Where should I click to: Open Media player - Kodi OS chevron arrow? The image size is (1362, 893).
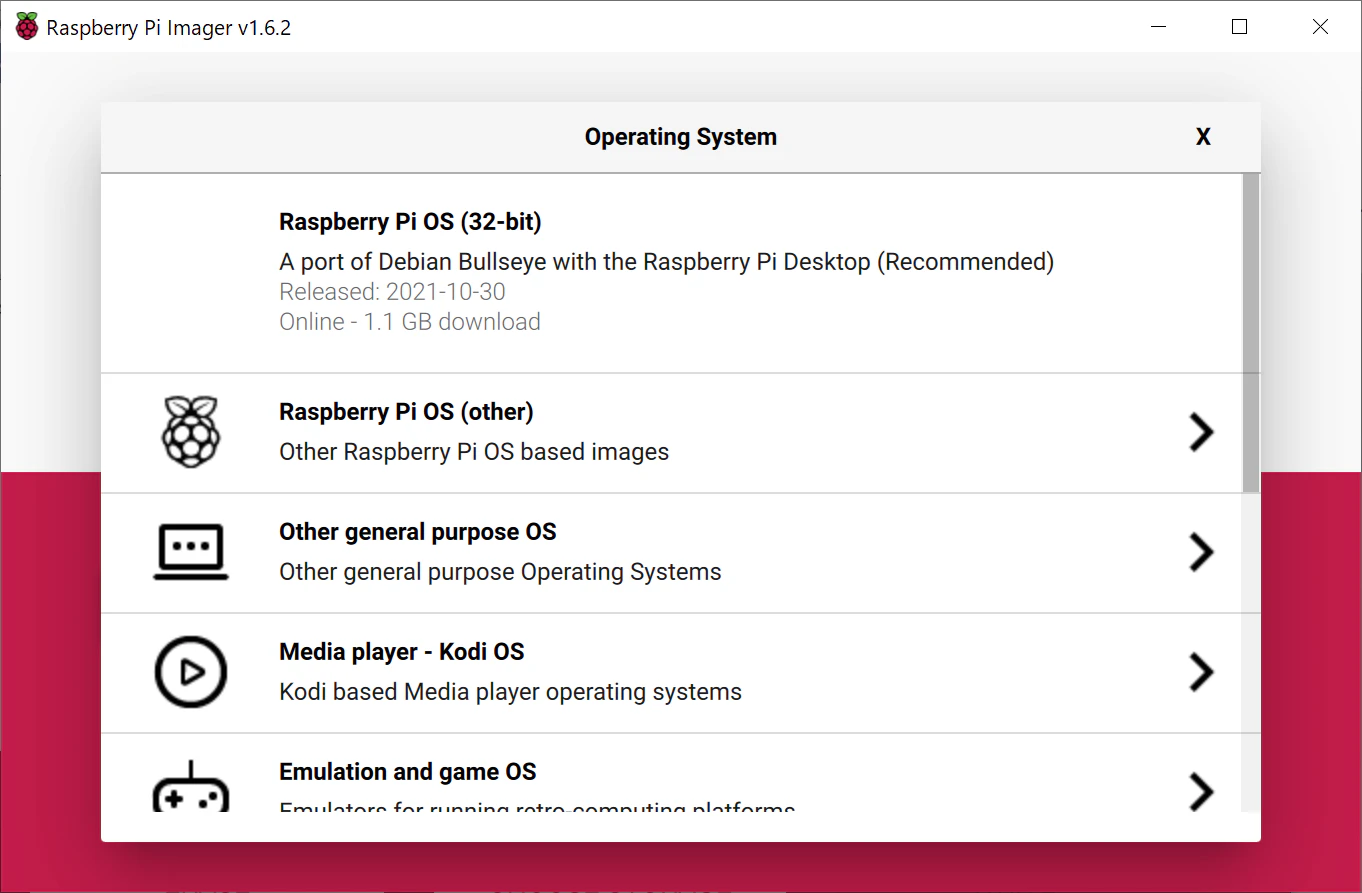point(1201,672)
